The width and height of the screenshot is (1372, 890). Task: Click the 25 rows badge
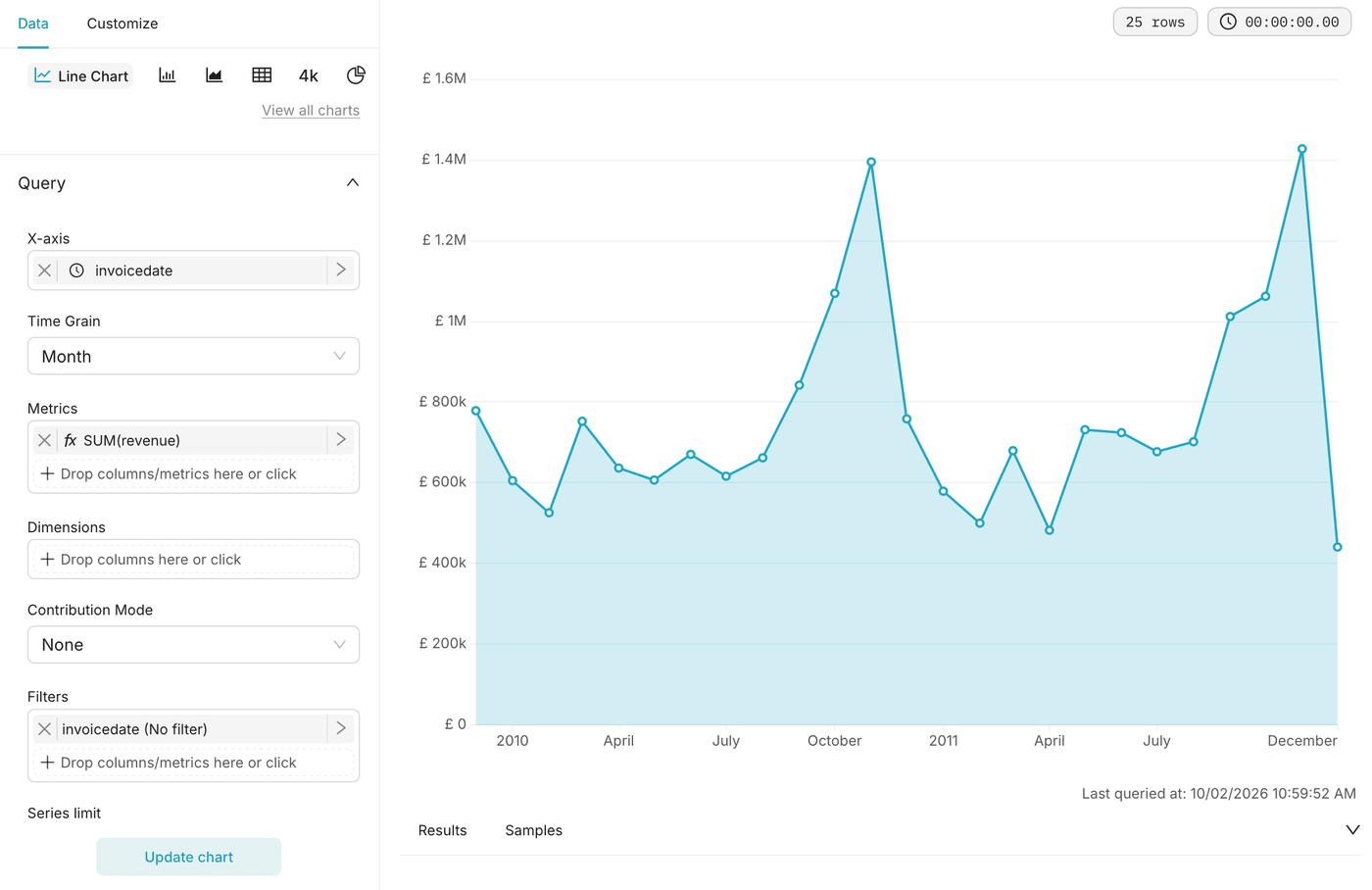[1155, 22]
